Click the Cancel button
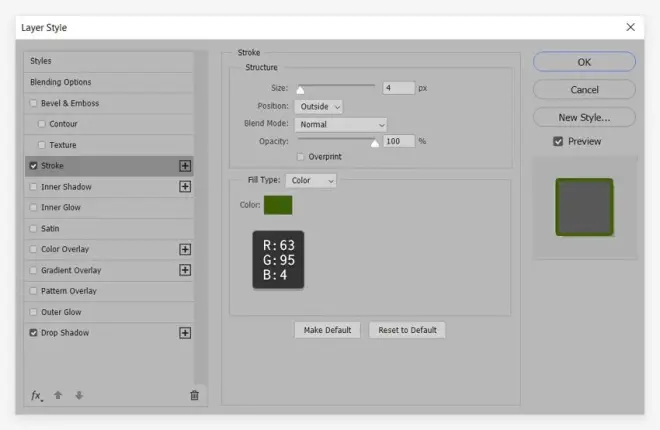660x430 pixels. (x=584, y=90)
